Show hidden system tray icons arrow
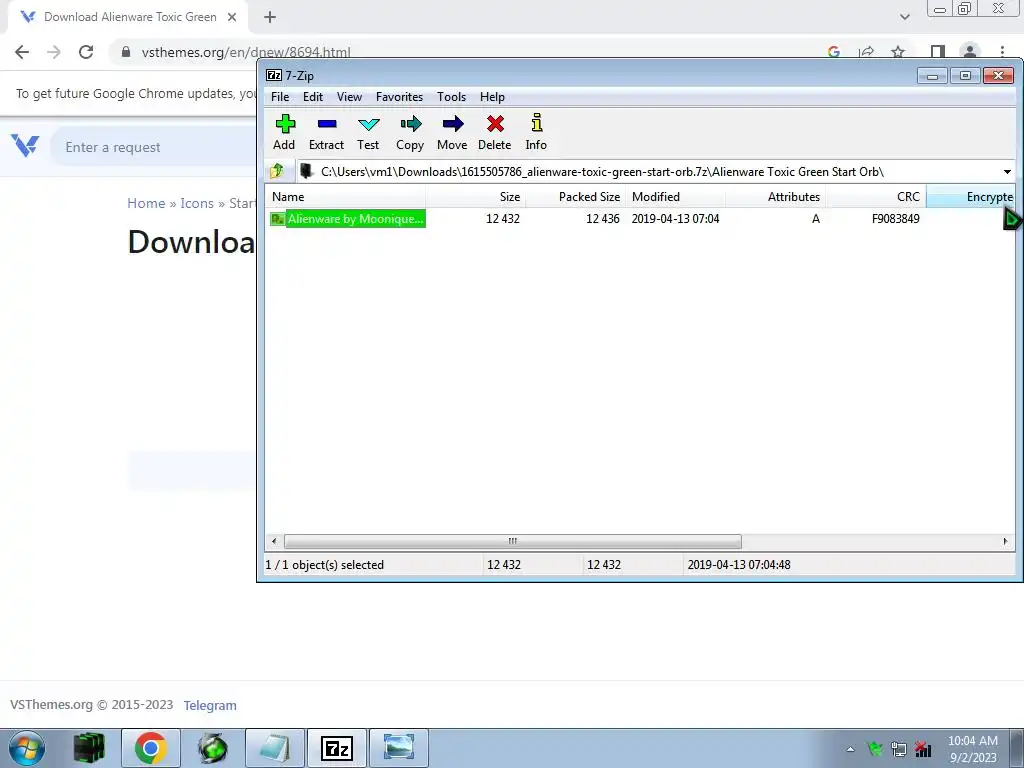1024x768 pixels. pos(850,749)
